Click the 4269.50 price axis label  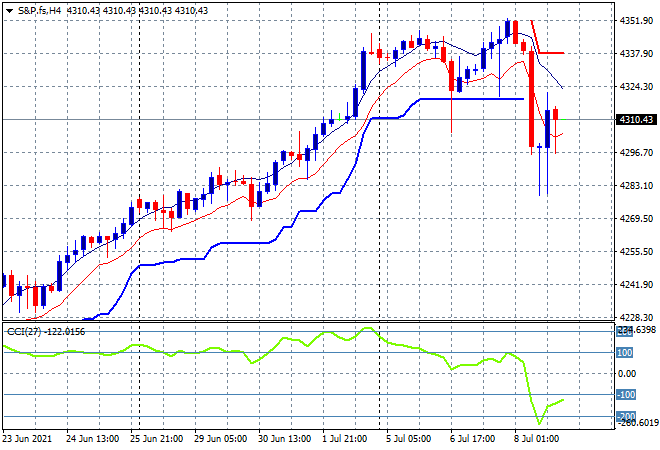(636, 218)
